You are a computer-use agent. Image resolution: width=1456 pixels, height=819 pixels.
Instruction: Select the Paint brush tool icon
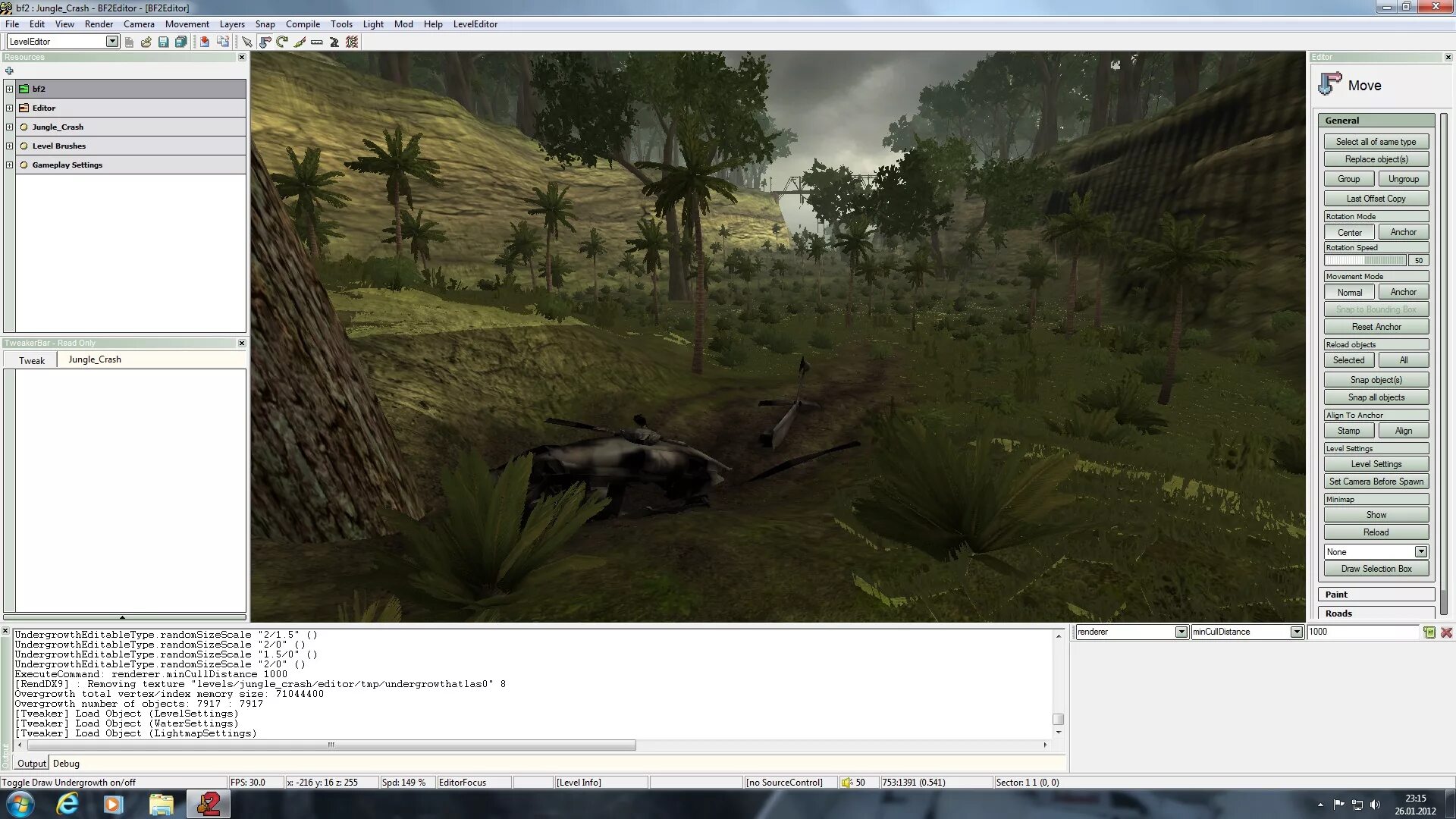300,42
